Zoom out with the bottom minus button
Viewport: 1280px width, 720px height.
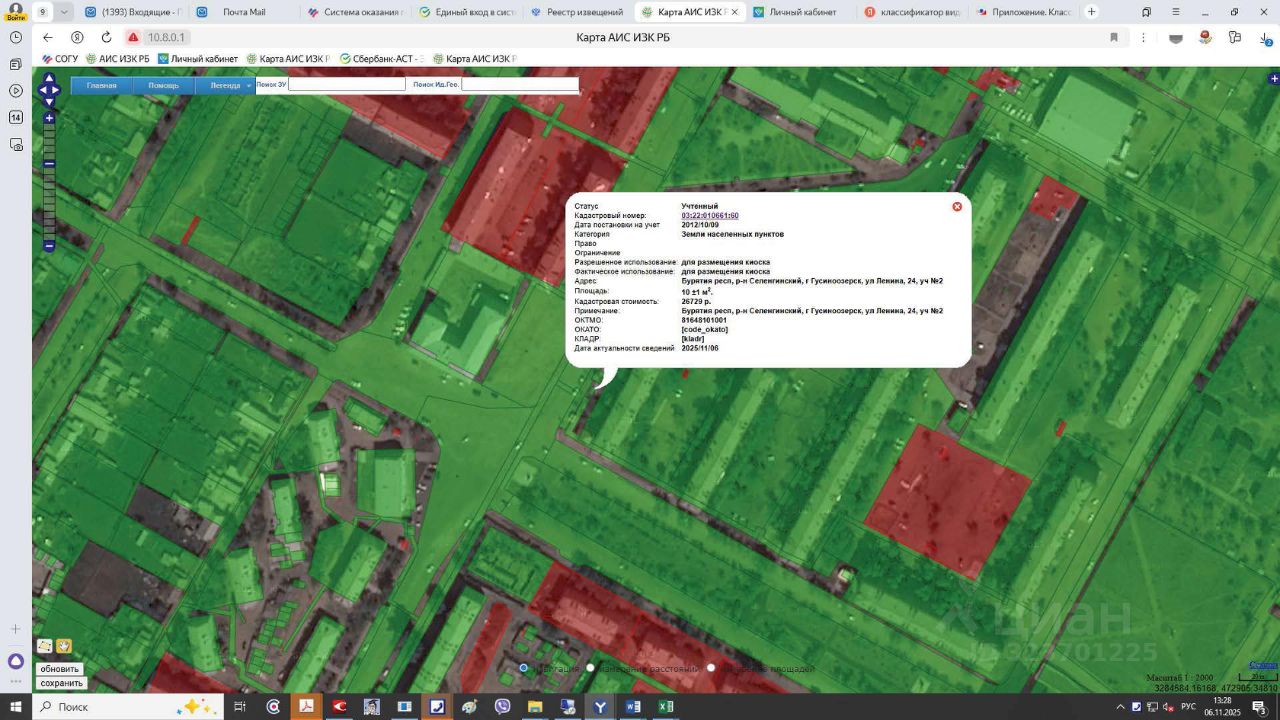tap(49, 246)
